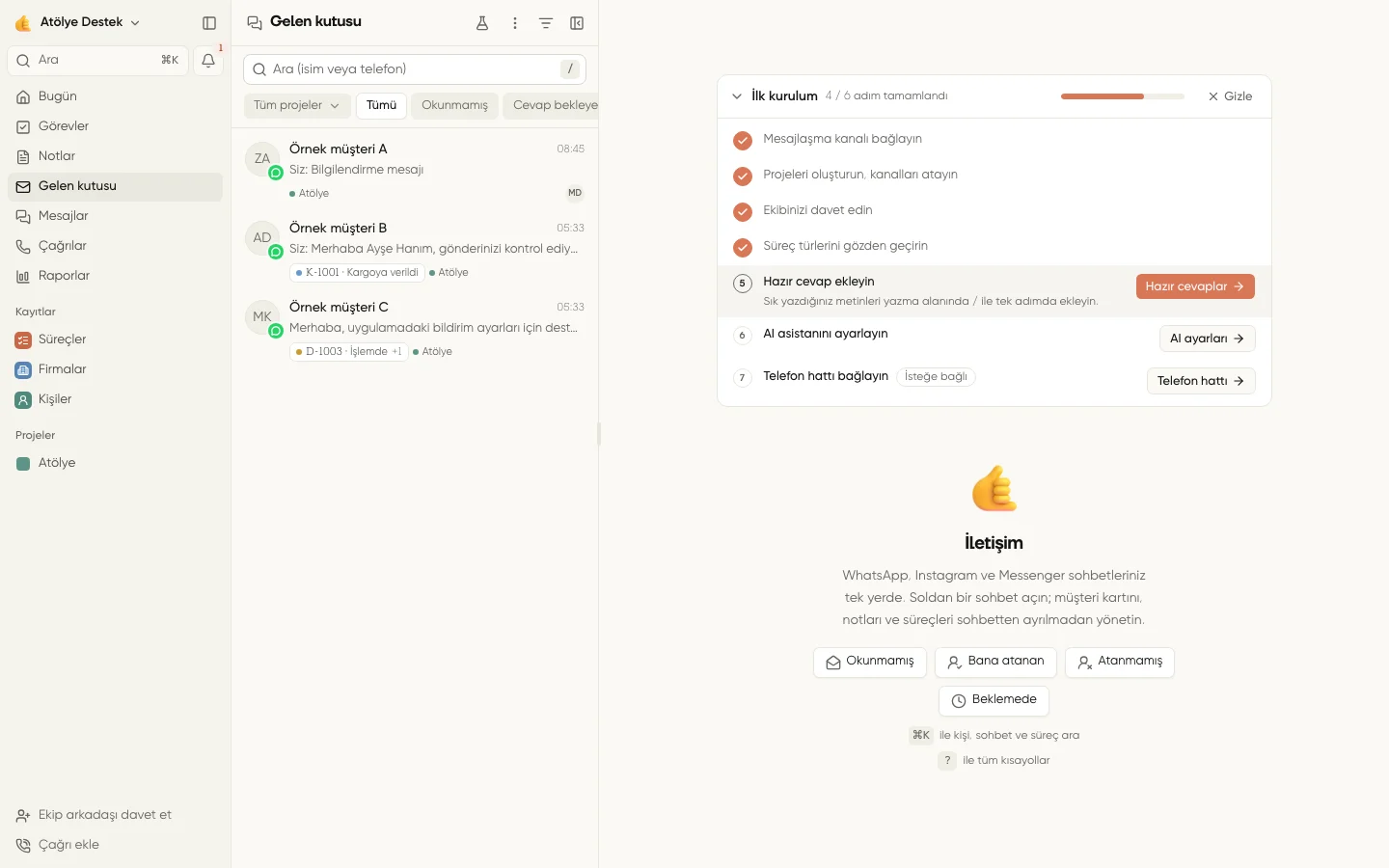Viewport: 1389px width, 868px height.
Task: Open the Örnek müşteri A conversation
Action: pyautogui.click(x=415, y=171)
